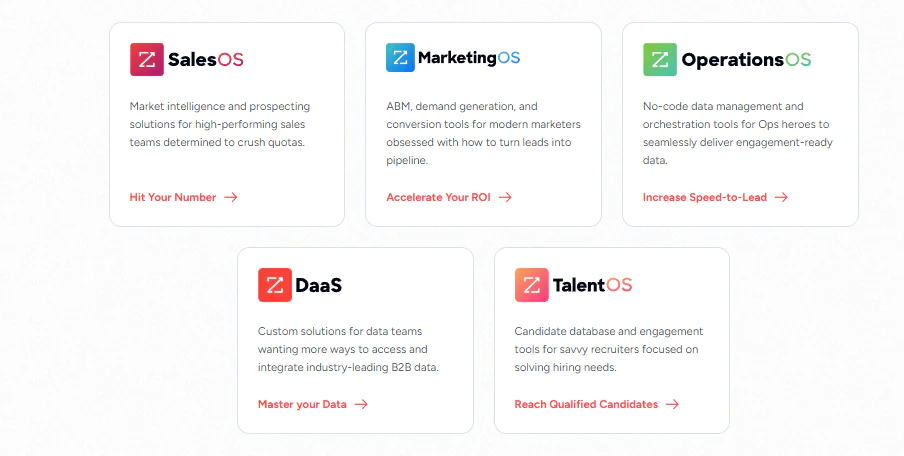Image resolution: width=904 pixels, height=456 pixels.
Task: Open the Increase Speed-to-Lead link
Action: point(705,197)
